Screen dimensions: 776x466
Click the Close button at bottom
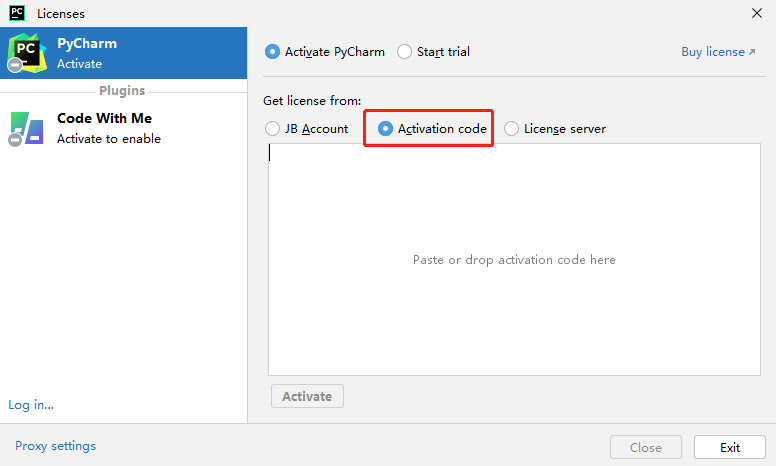tap(646, 447)
